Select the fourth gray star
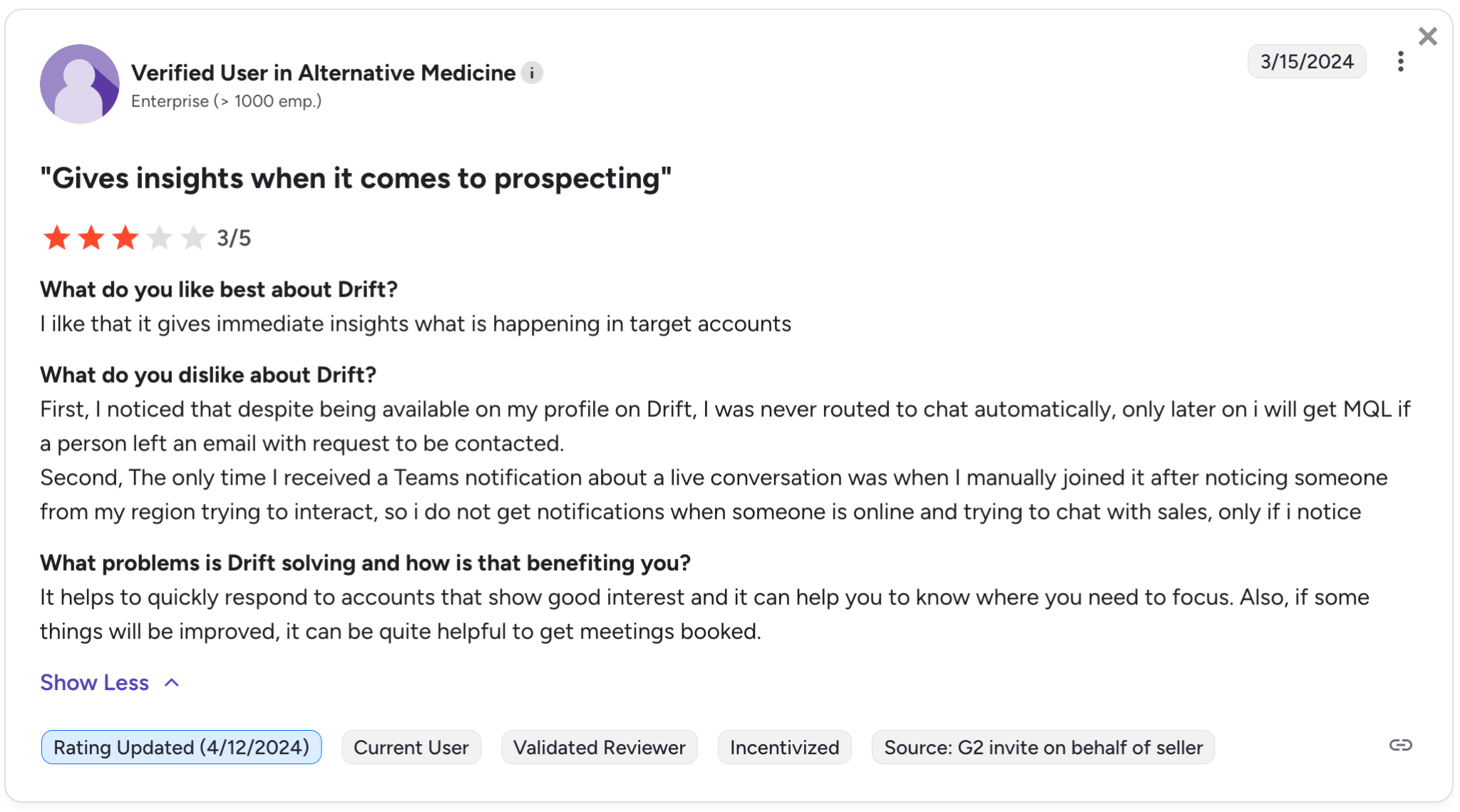The height and width of the screenshot is (812, 1460). coord(158,238)
